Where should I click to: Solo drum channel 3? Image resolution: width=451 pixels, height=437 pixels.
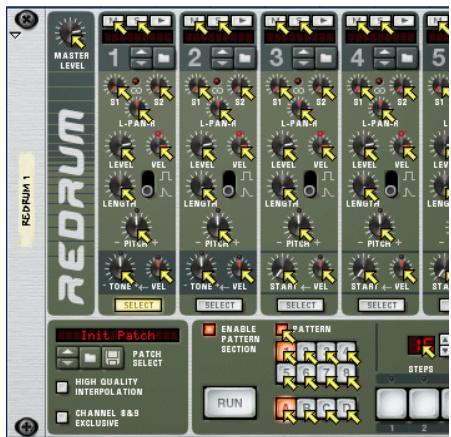pyautogui.click(x=299, y=21)
